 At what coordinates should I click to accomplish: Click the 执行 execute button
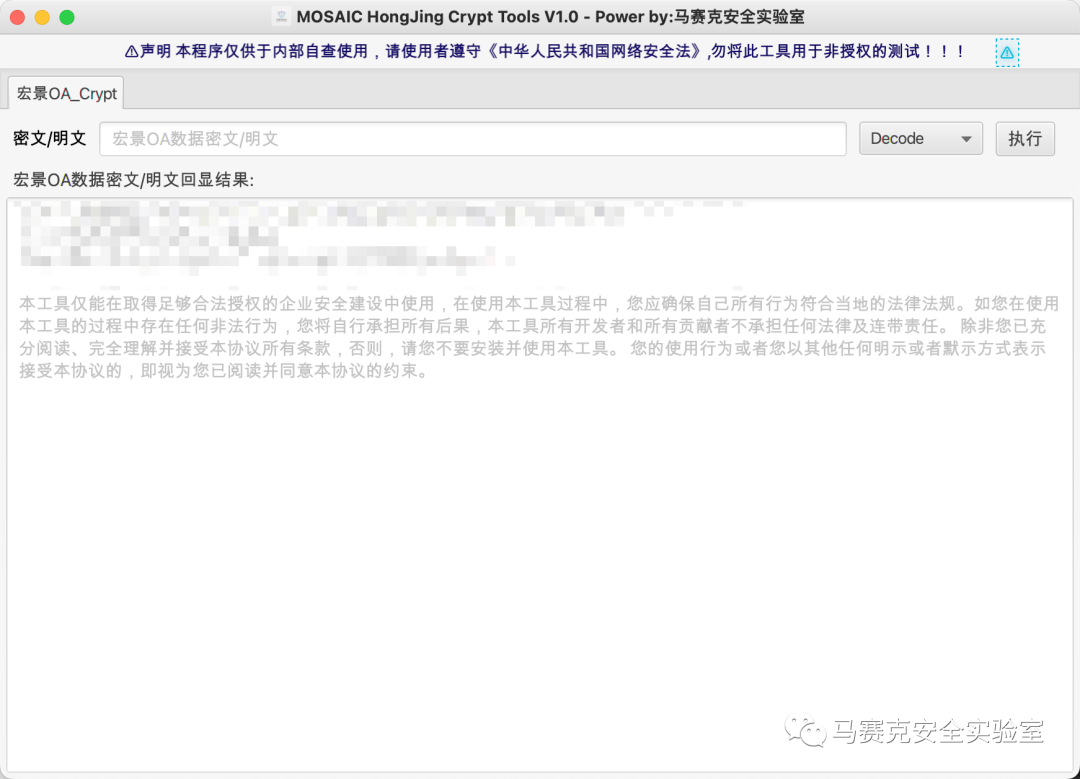point(1024,138)
